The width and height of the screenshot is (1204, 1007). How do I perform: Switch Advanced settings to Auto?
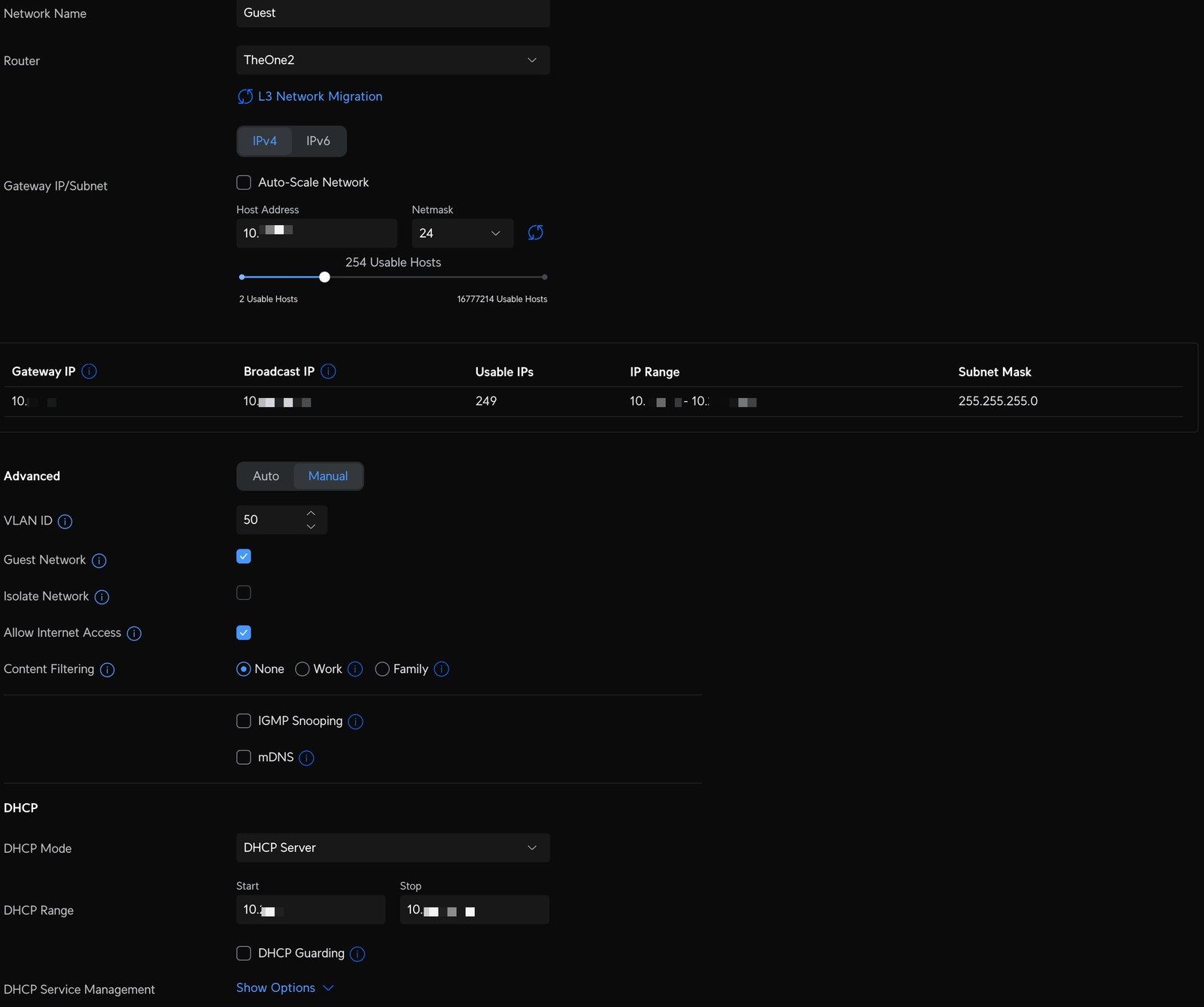(x=266, y=476)
